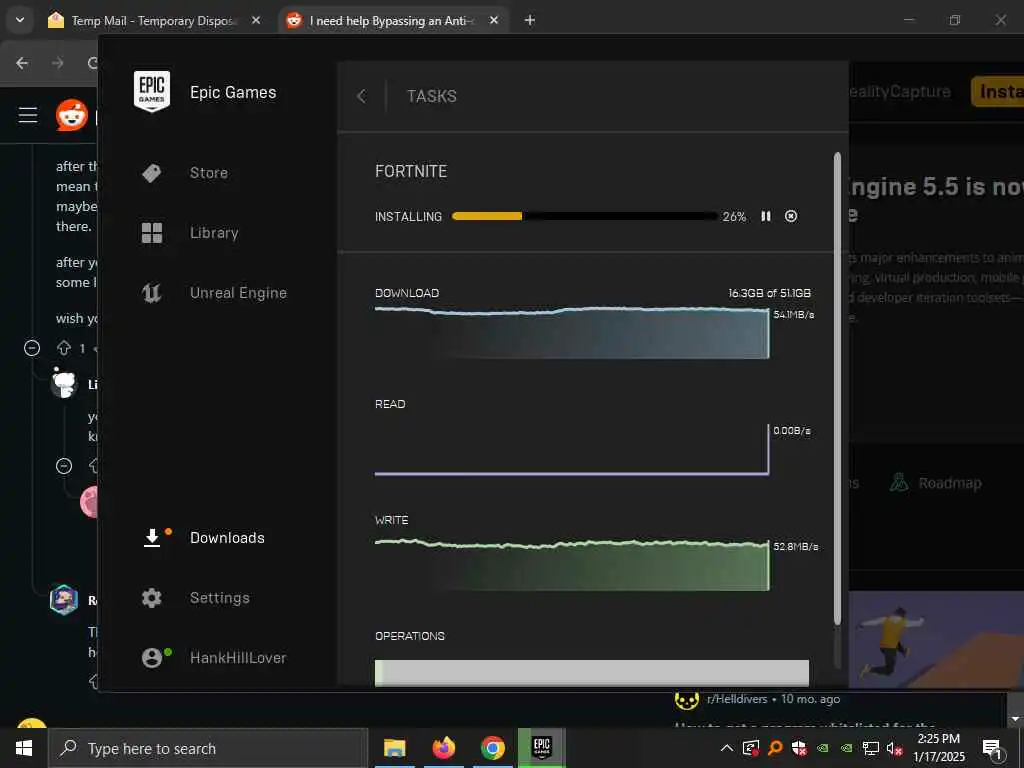Click the download graph area
This screenshot has width=1024, height=768.
click(572, 332)
